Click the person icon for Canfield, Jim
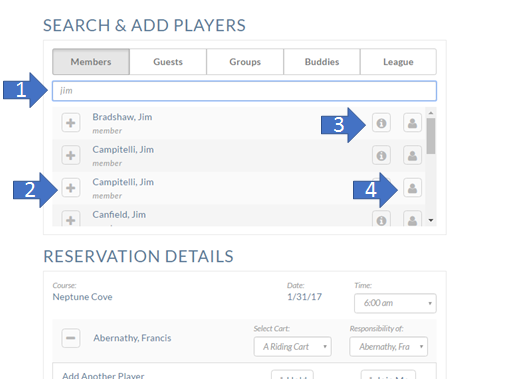This screenshot has height=379, width=531. (x=412, y=219)
